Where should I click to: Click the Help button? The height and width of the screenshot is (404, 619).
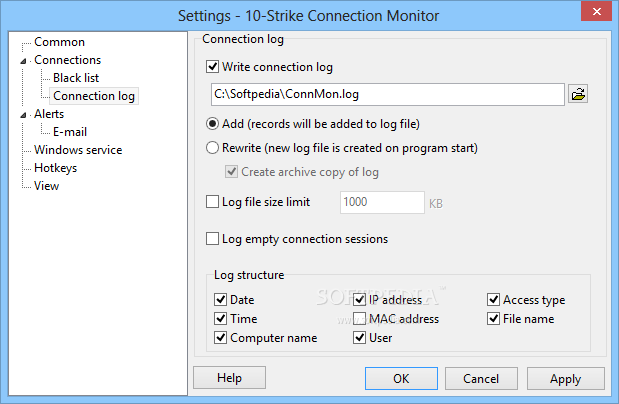[229, 378]
